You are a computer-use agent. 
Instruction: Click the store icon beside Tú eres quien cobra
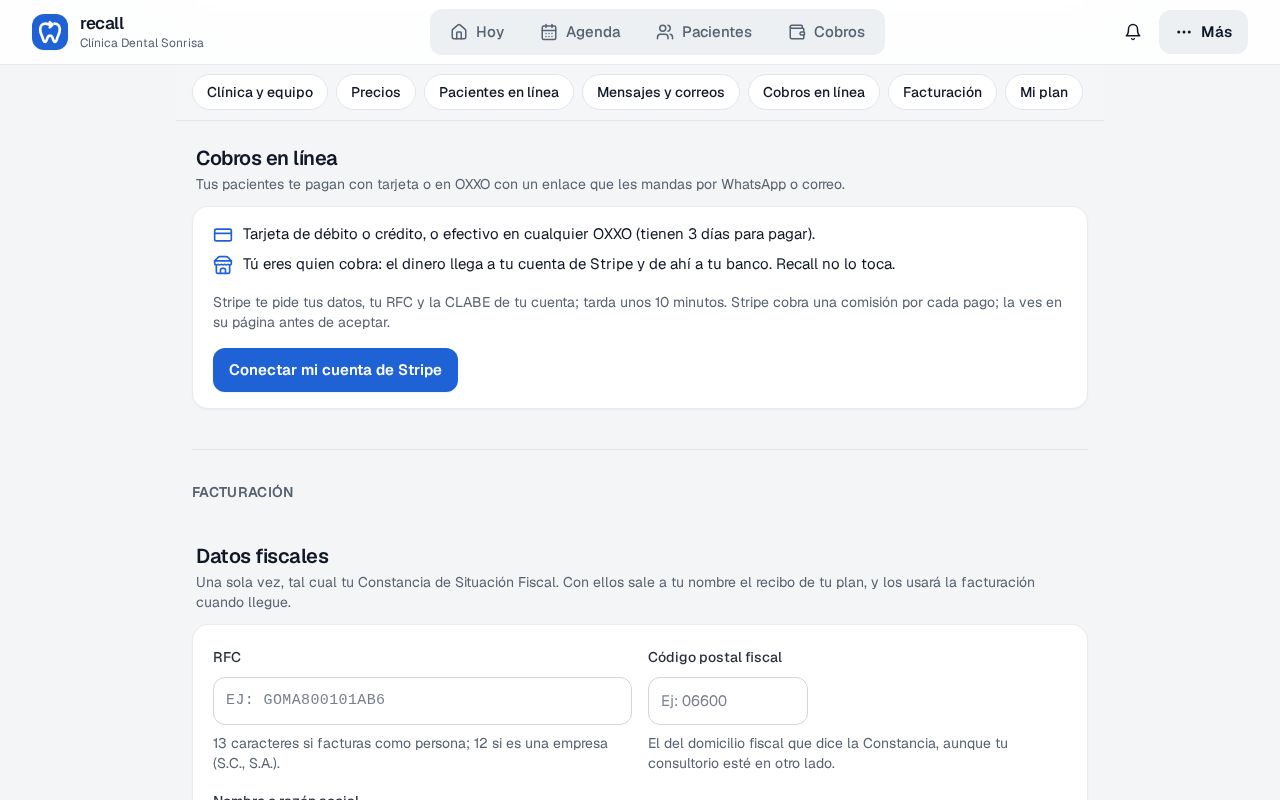(x=223, y=265)
